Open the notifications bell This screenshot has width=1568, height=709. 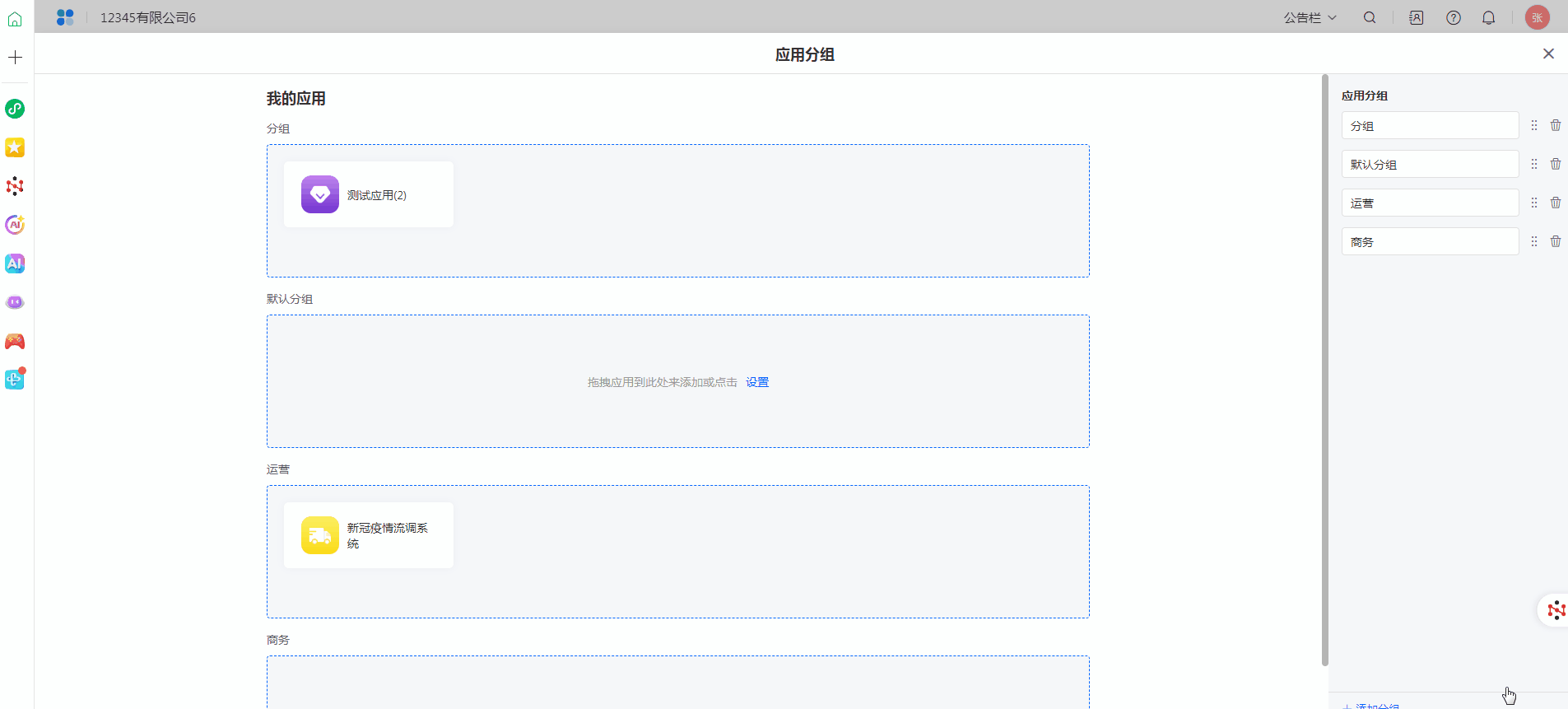coord(1489,17)
